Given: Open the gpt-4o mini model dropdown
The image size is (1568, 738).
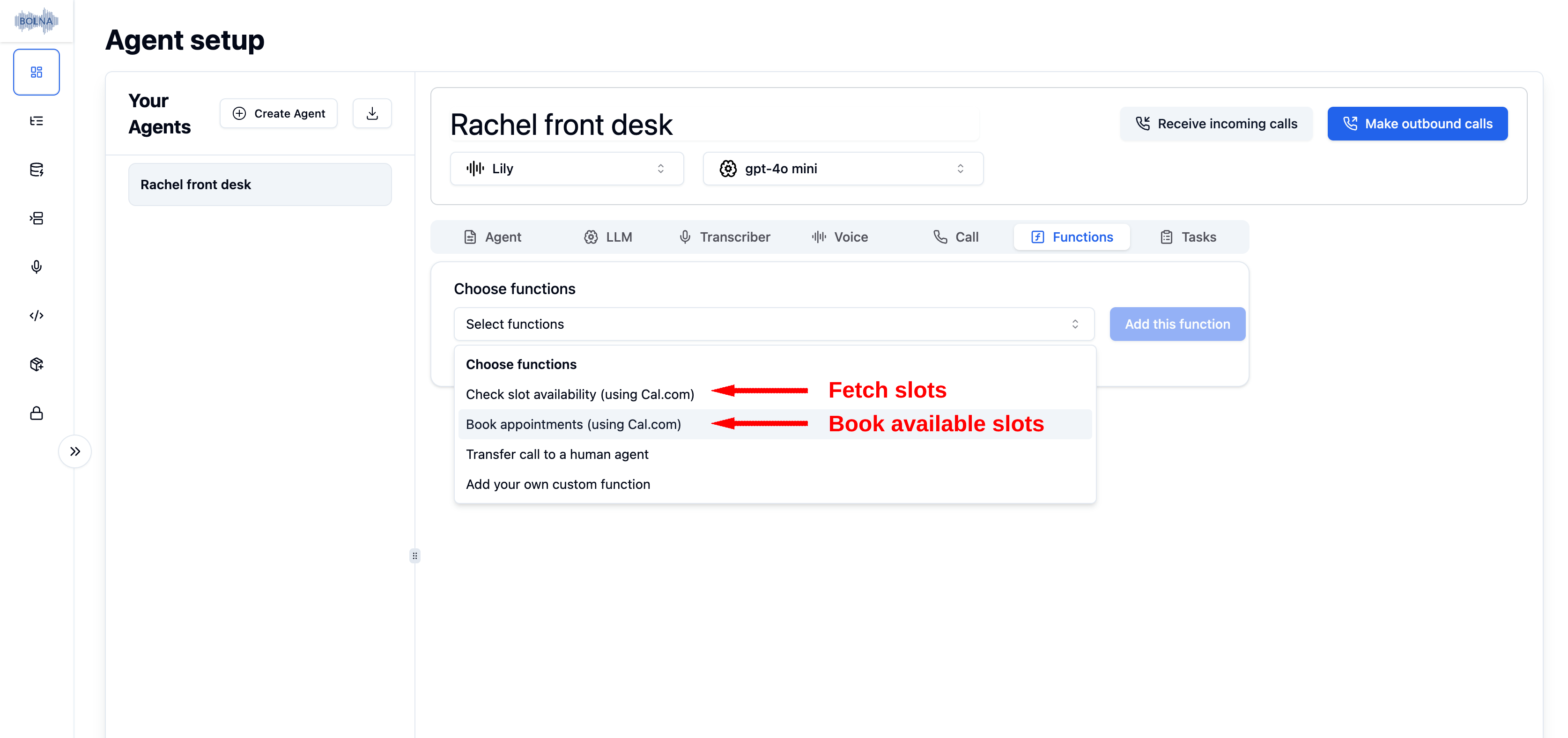Looking at the screenshot, I should (x=843, y=169).
